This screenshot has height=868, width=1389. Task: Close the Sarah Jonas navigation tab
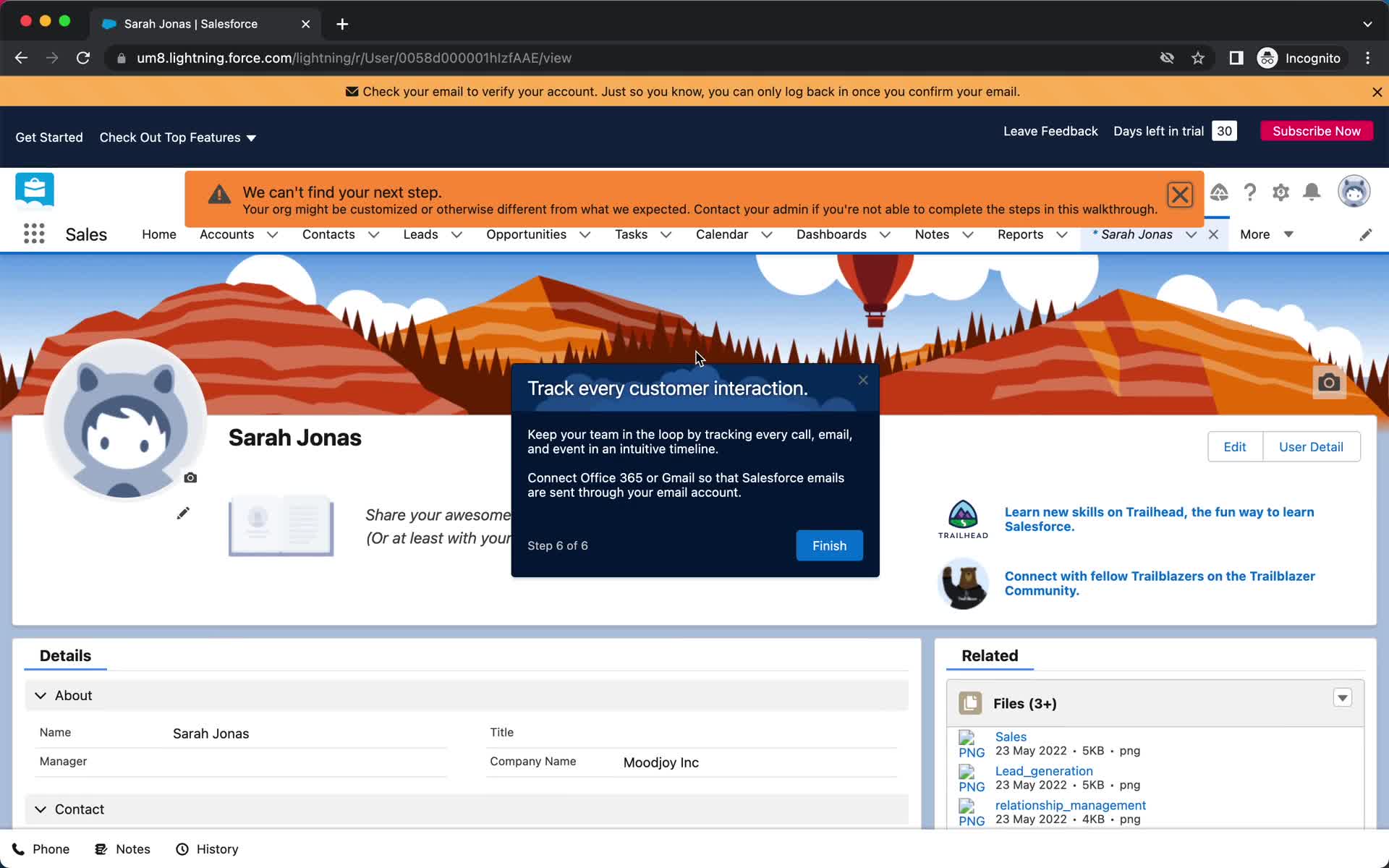coord(1214,234)
